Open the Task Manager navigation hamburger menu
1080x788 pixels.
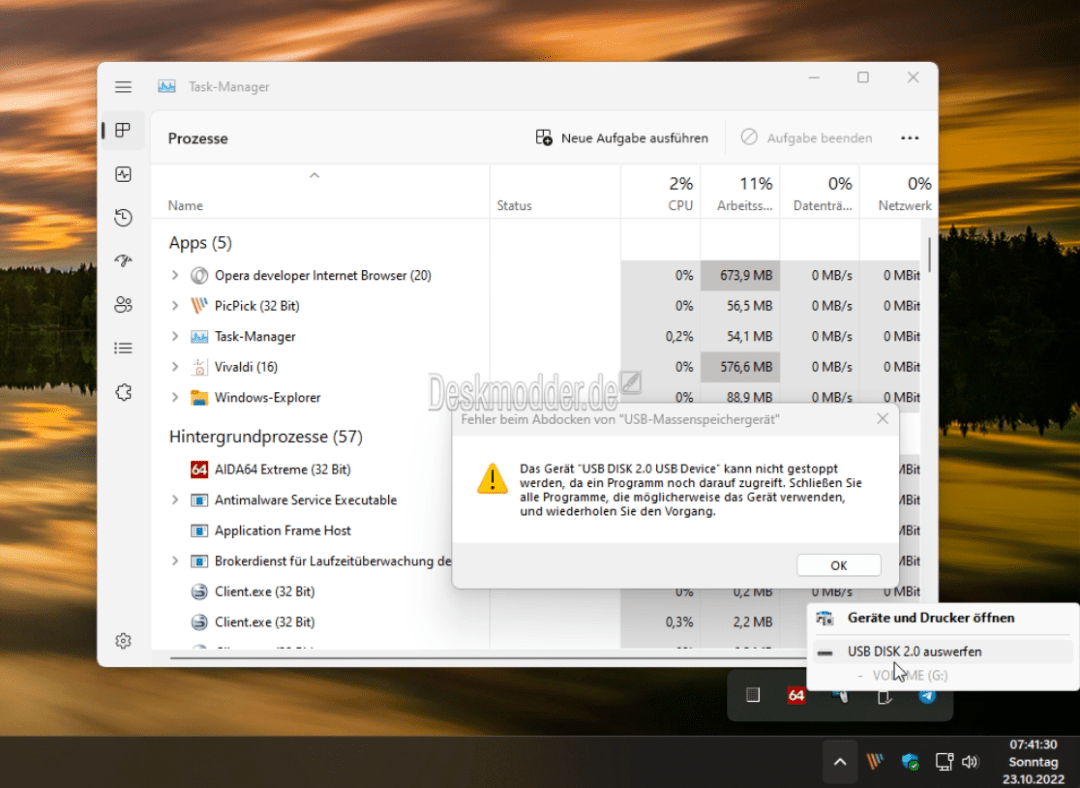(x=123, y=86)
